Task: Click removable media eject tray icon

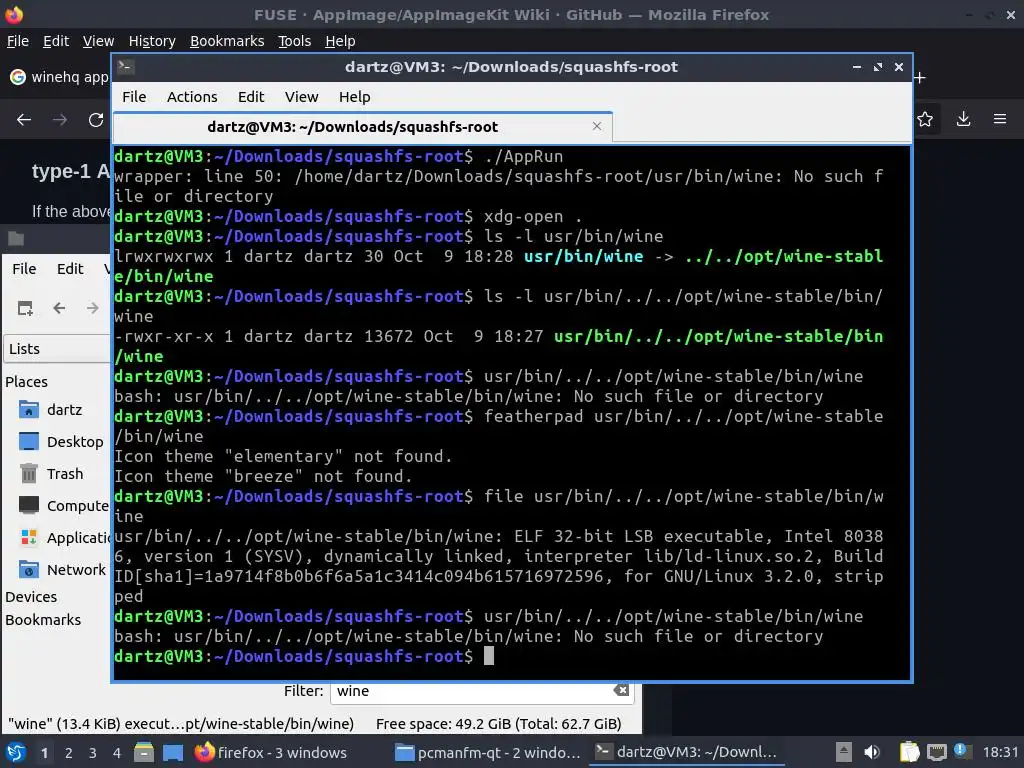Action: 844,752
